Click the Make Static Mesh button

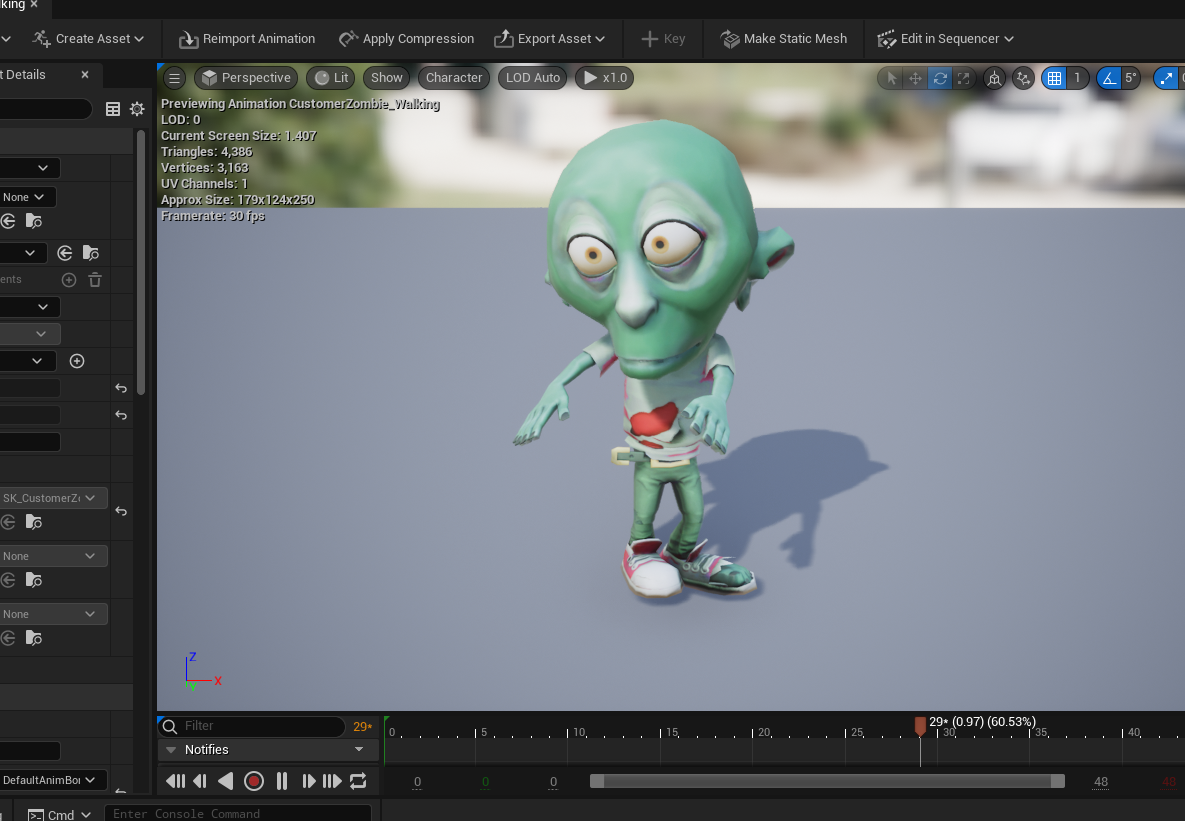coord(783,39)
